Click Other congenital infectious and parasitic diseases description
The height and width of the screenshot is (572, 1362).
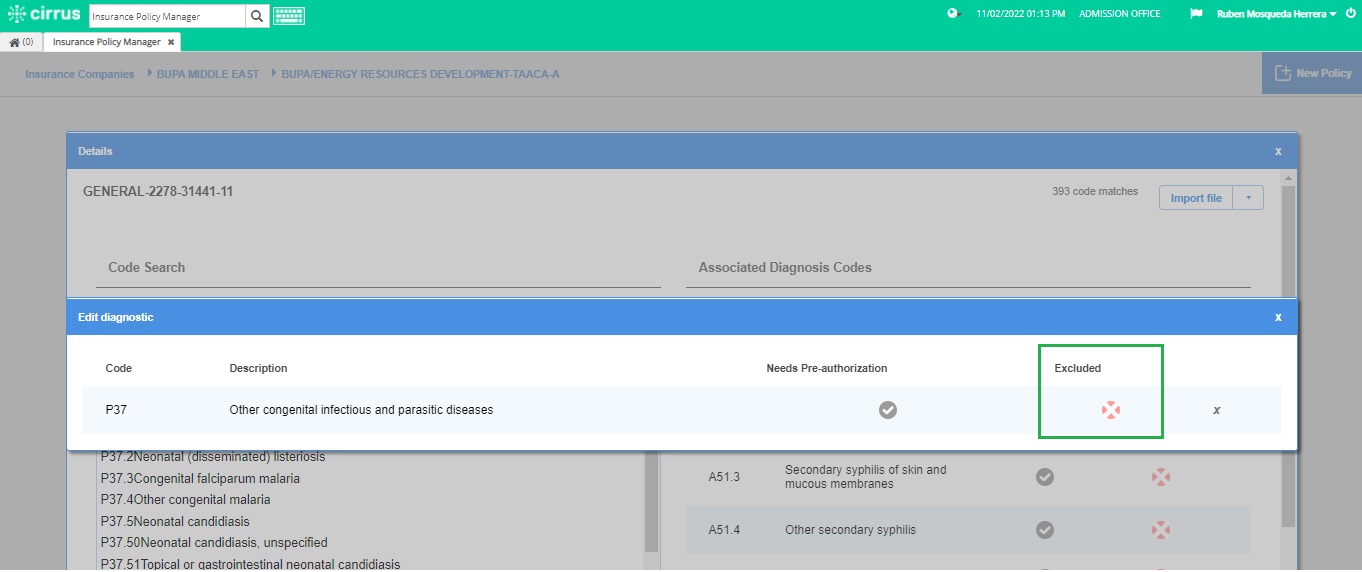tap(361, 410)
